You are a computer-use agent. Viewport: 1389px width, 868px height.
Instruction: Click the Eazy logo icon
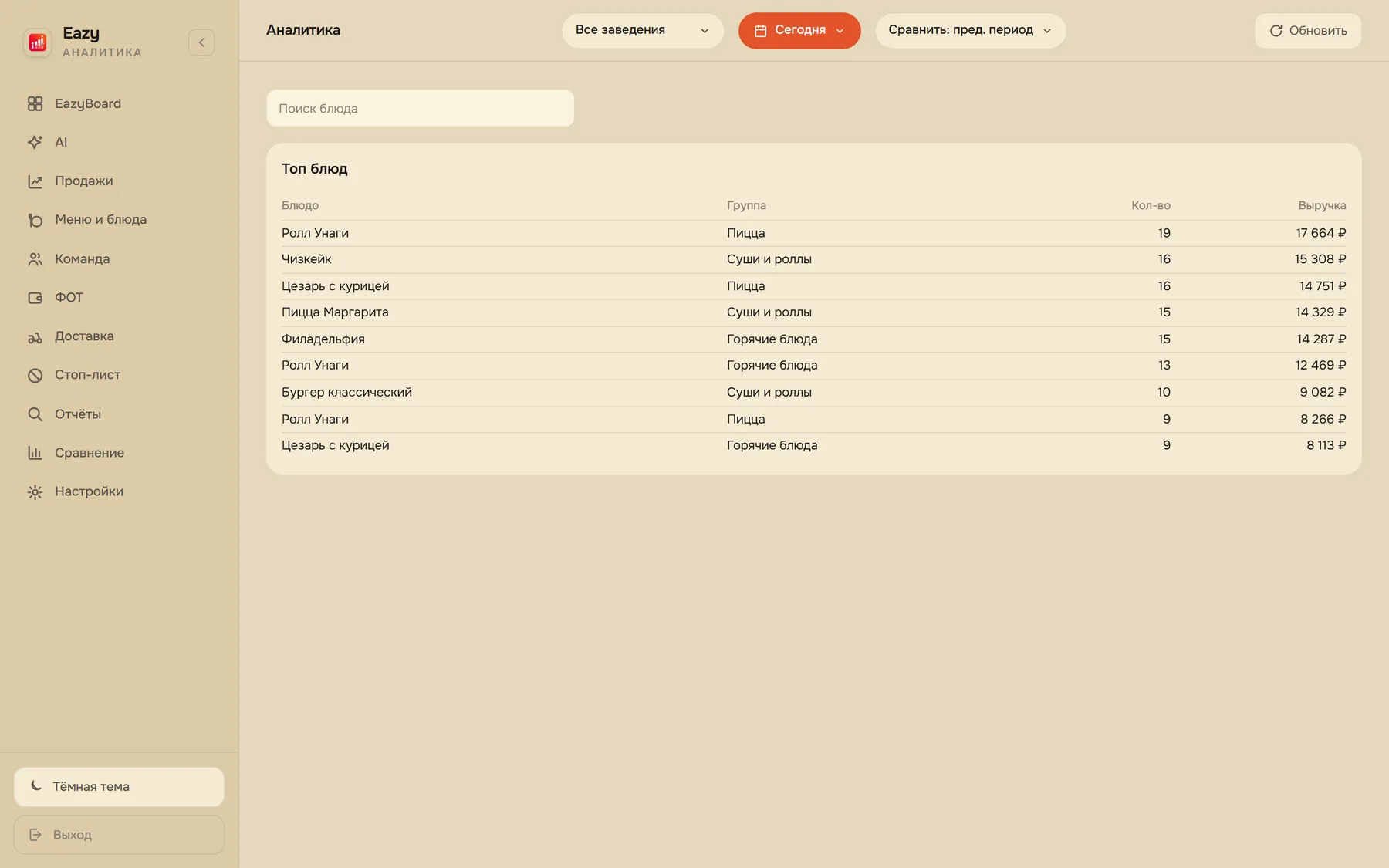pyautogui.click(x=37, y=42)
